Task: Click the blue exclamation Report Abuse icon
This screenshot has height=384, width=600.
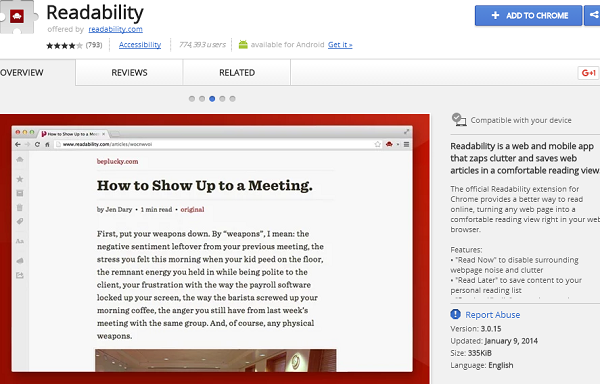Action: (x=455, y=314)
